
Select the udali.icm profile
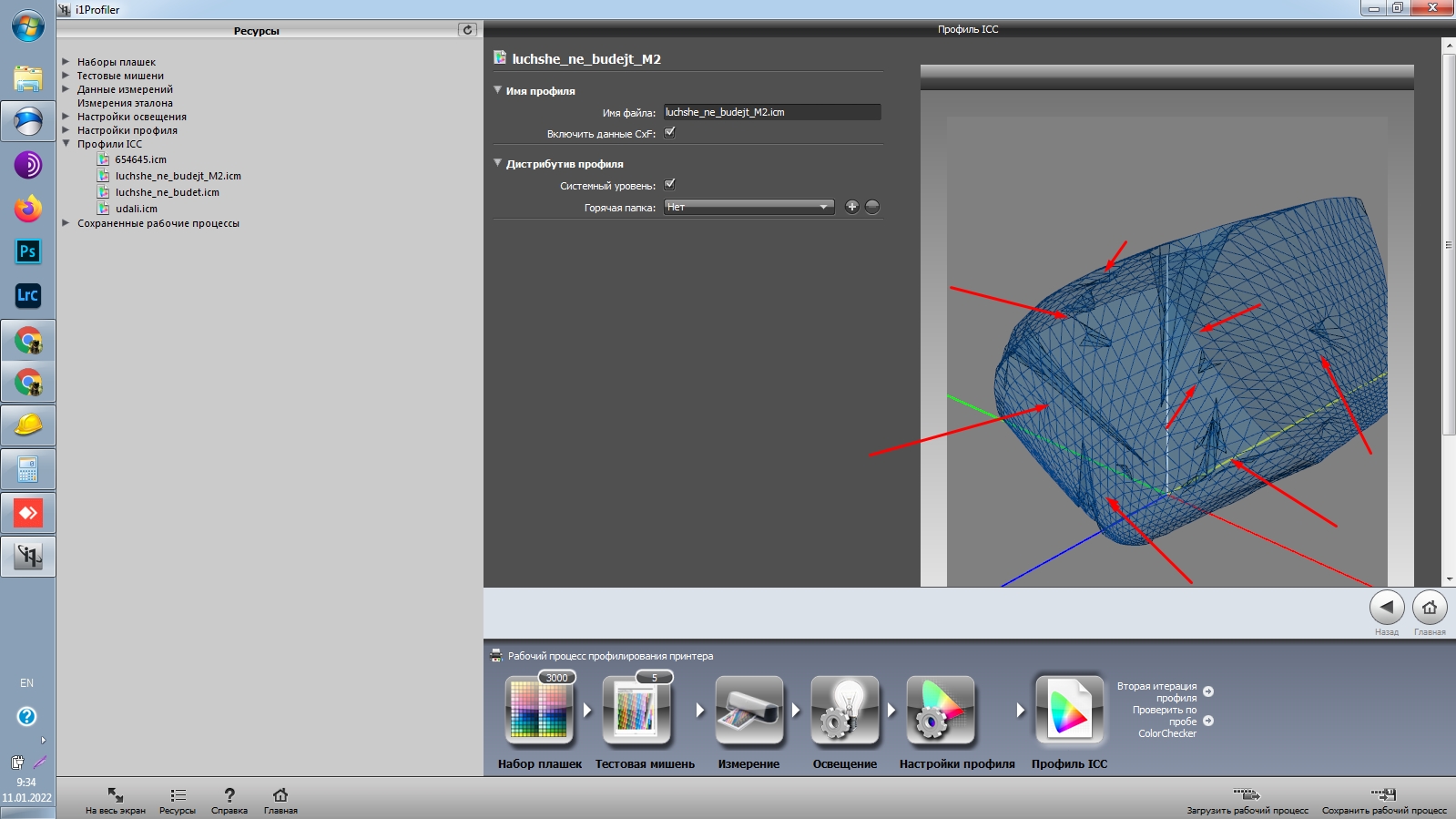(136, 209)
